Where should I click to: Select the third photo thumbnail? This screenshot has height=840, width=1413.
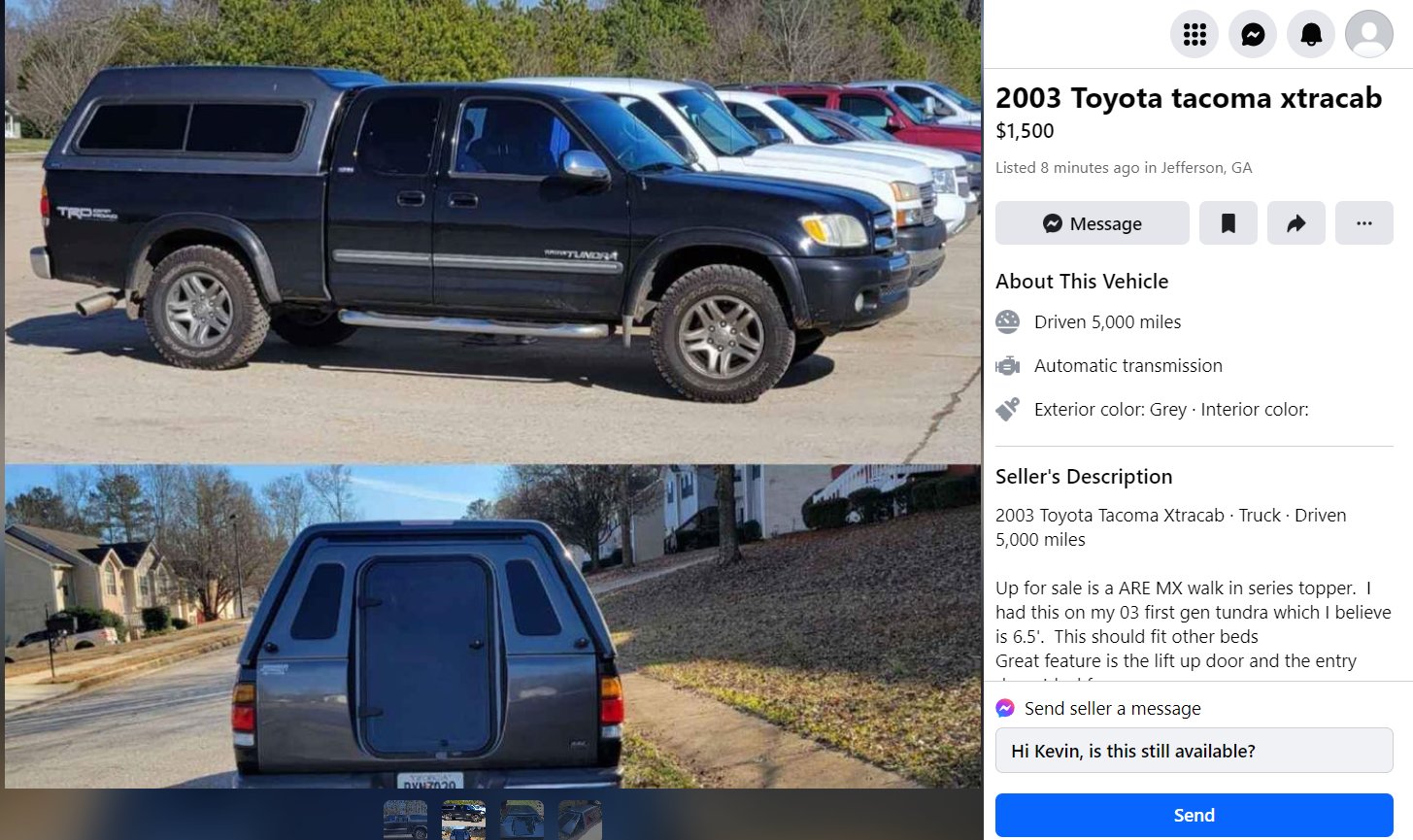pyautogui.click(x=521, y=820)
